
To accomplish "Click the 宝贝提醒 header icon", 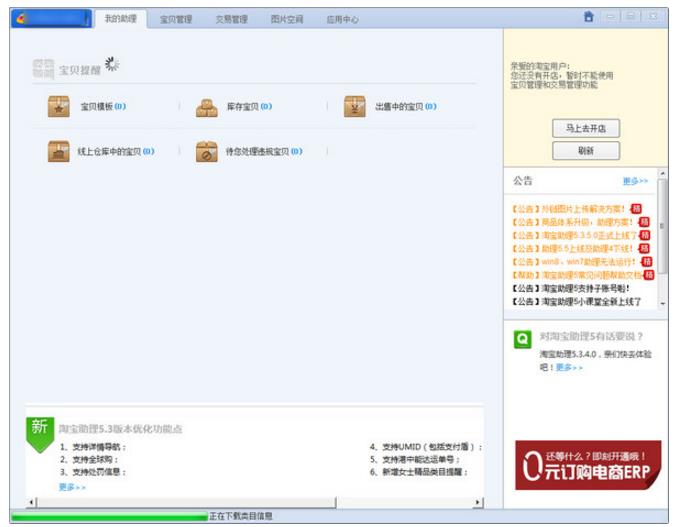I will coord(43,69).
